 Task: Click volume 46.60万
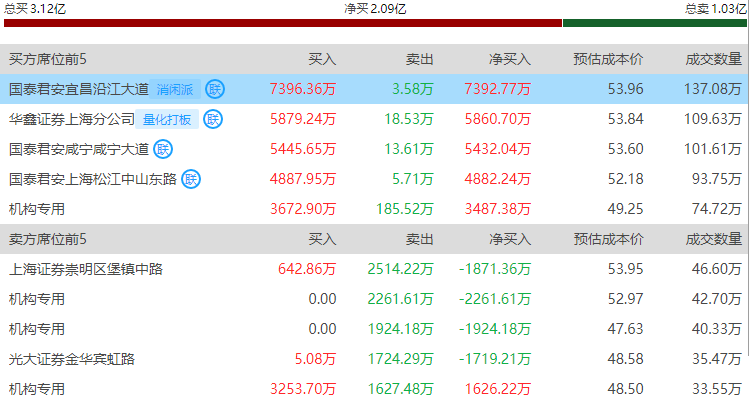717,269
